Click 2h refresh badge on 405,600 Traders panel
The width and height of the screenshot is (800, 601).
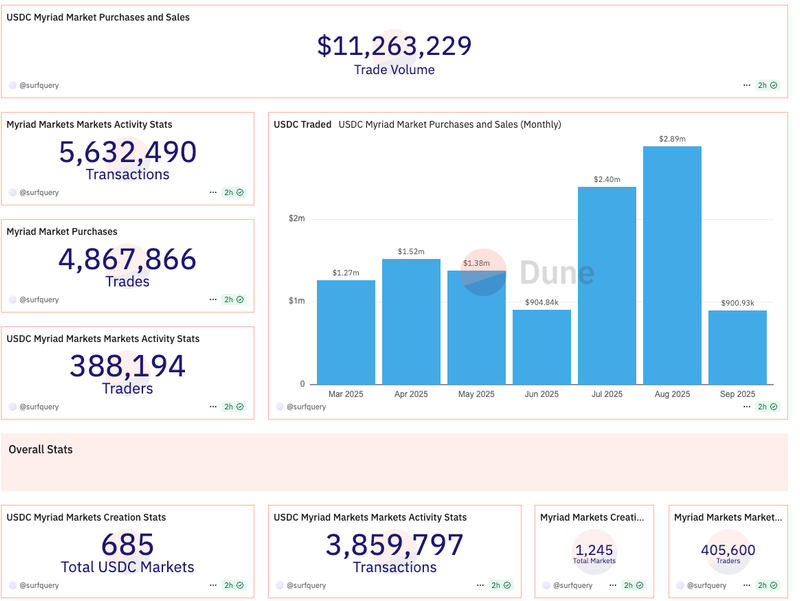coord(767,586)
